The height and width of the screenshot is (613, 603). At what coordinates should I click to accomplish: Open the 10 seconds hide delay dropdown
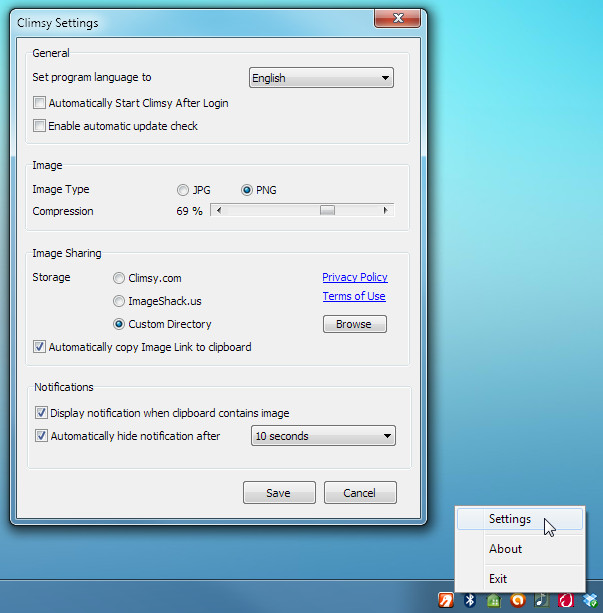coord(323,436)
